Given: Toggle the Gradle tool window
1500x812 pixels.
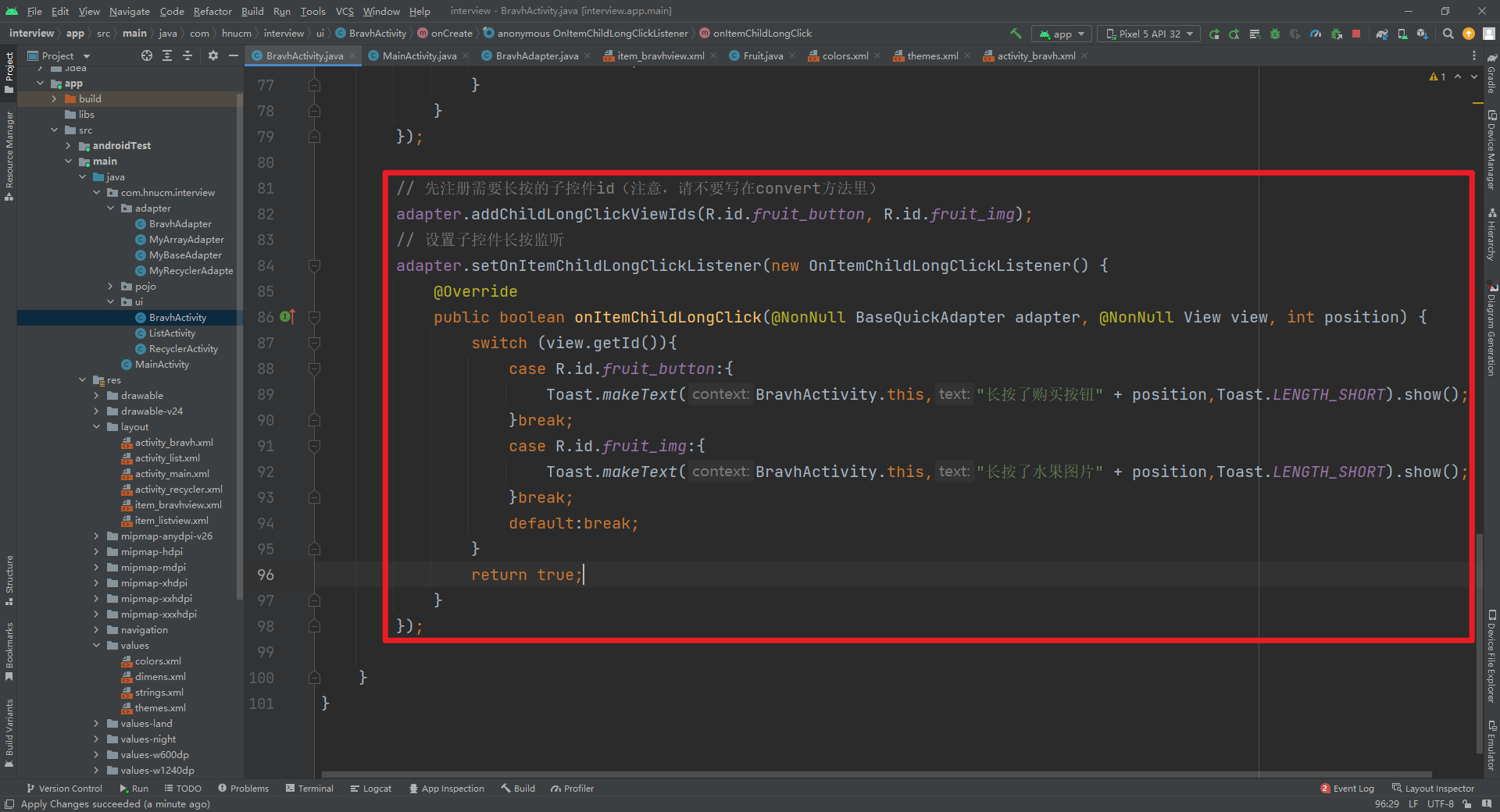Looking at the screenshot, I should pos(1491,74).
